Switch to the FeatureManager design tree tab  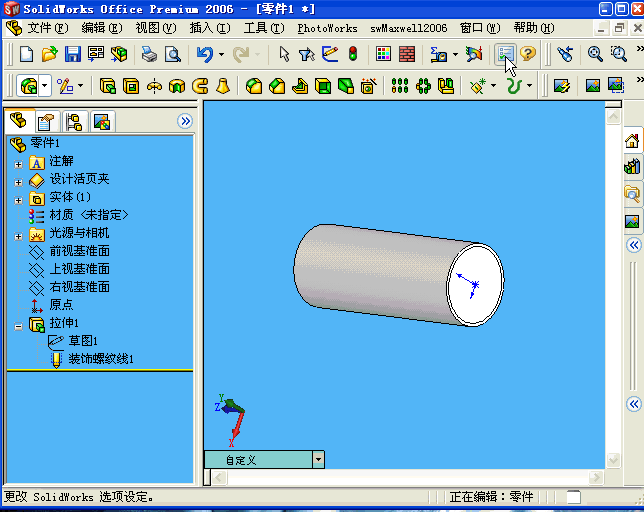point(18,121)
